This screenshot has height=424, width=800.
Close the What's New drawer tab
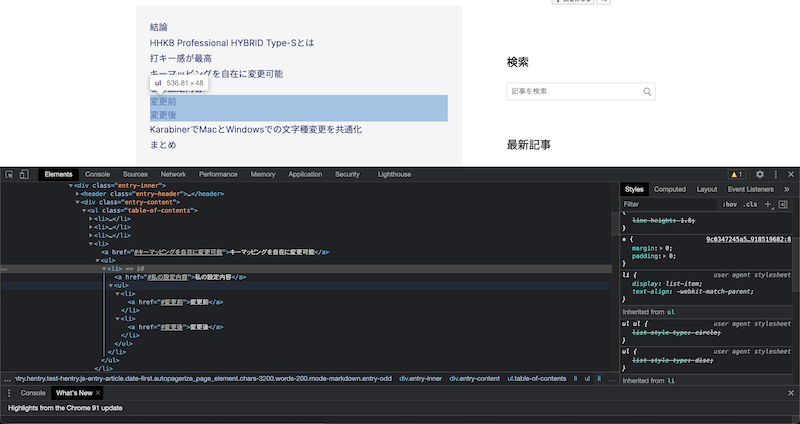coord(97,393)
